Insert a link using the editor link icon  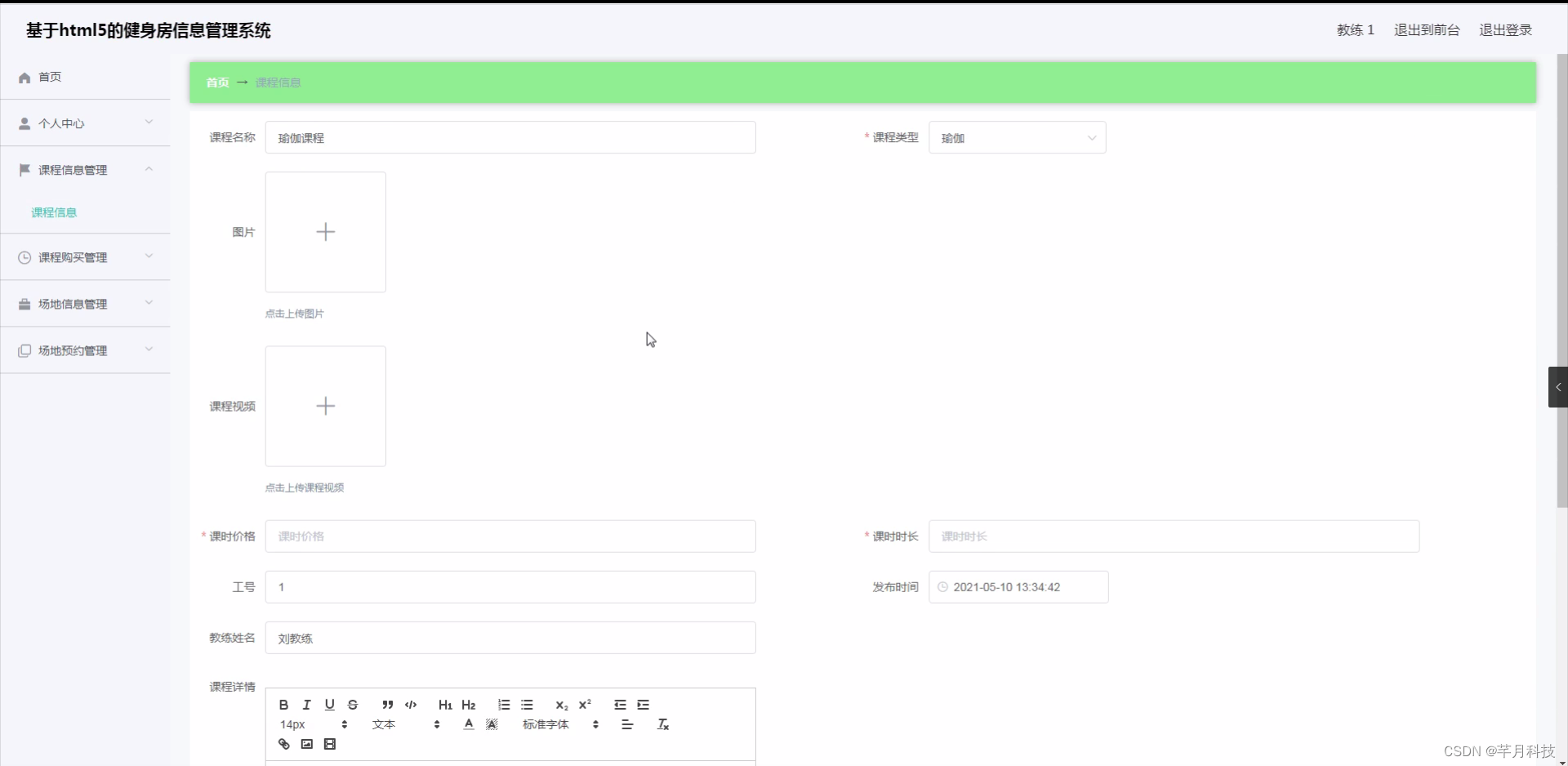point(283,744)
